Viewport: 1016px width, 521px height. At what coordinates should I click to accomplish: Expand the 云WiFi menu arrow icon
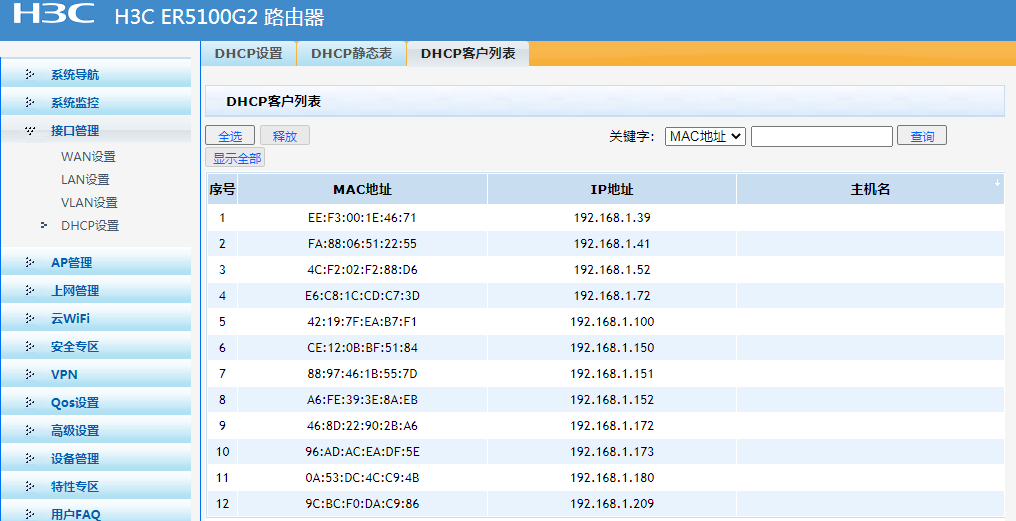pyautogui.click(x=30, y=318)
